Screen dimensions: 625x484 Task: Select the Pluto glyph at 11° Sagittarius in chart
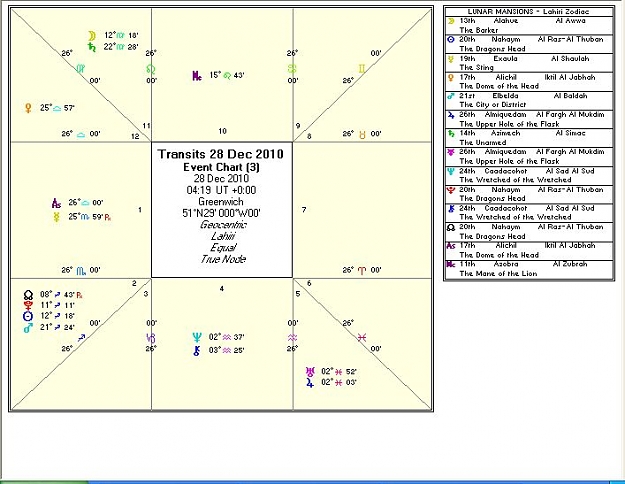click(x=28, y=305)
